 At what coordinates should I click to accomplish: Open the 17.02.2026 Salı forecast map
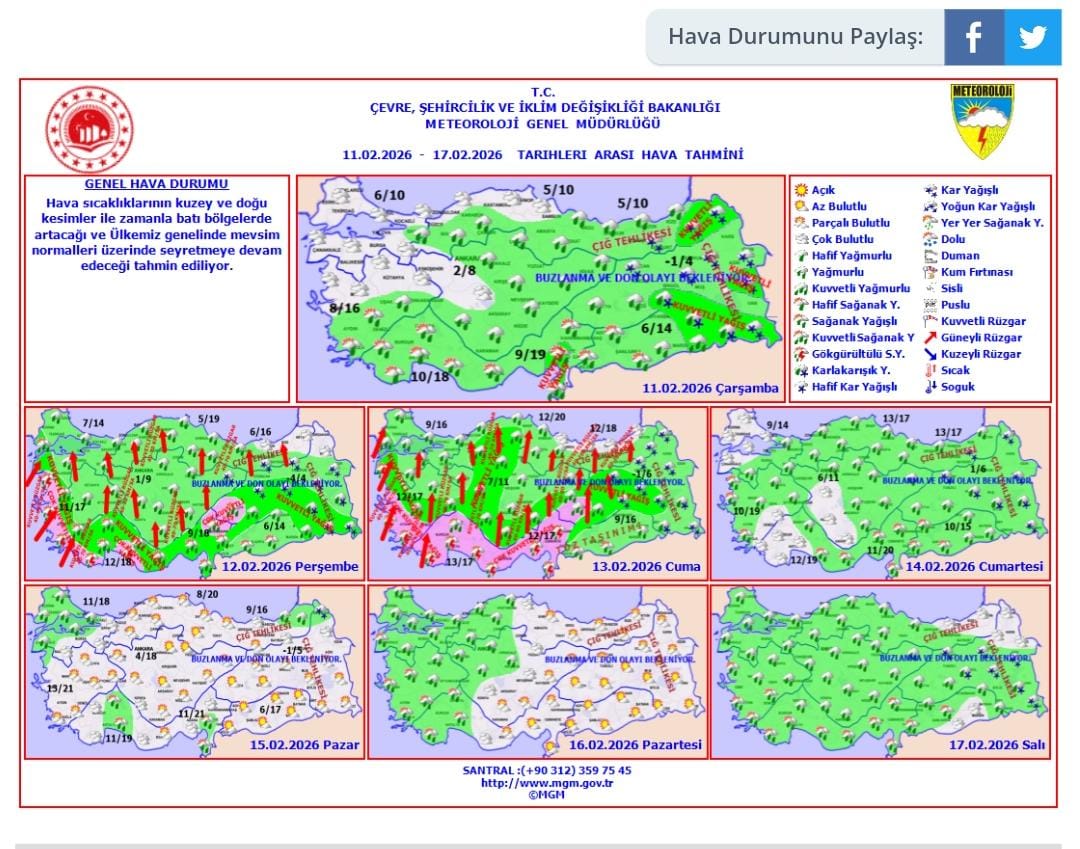tap(880, 671)
